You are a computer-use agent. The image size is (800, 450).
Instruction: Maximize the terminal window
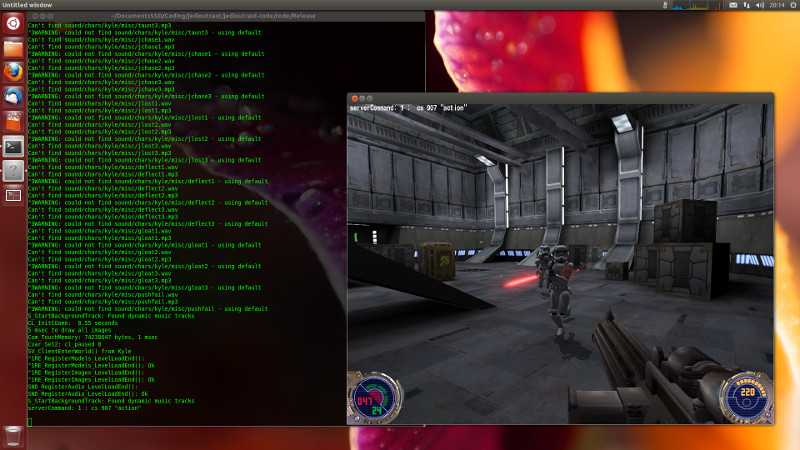50,16
